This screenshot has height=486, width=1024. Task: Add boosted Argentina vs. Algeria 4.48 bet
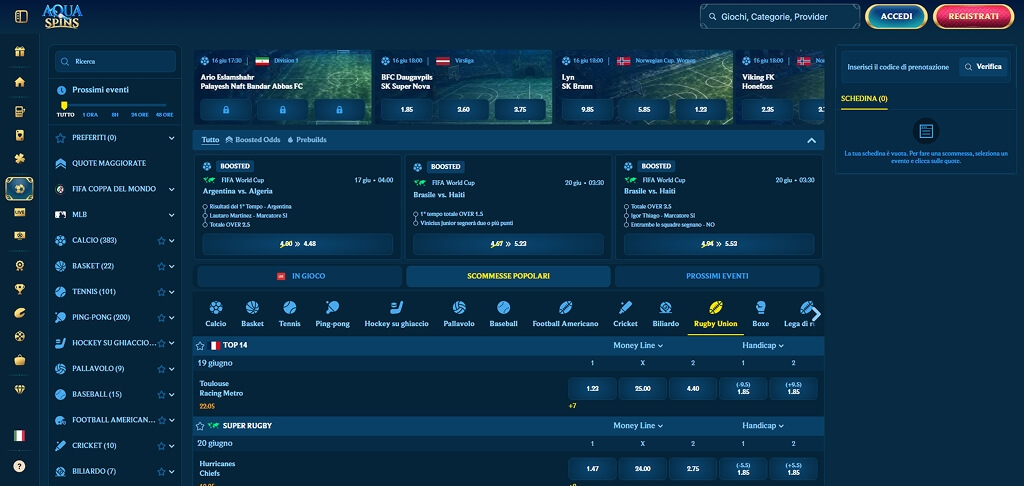[298, 244]
